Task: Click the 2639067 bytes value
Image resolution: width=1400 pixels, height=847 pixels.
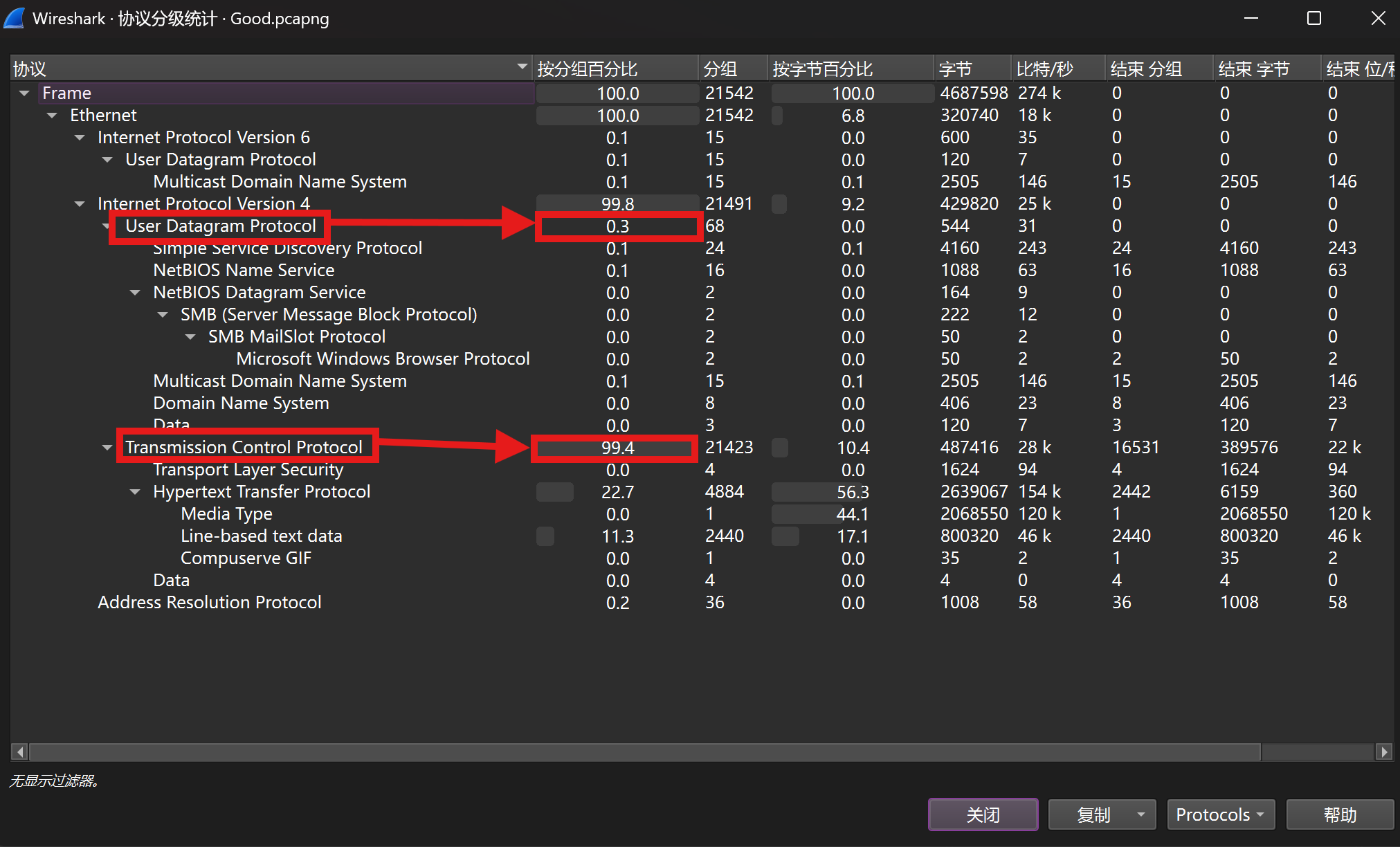Action: (974, 491)
